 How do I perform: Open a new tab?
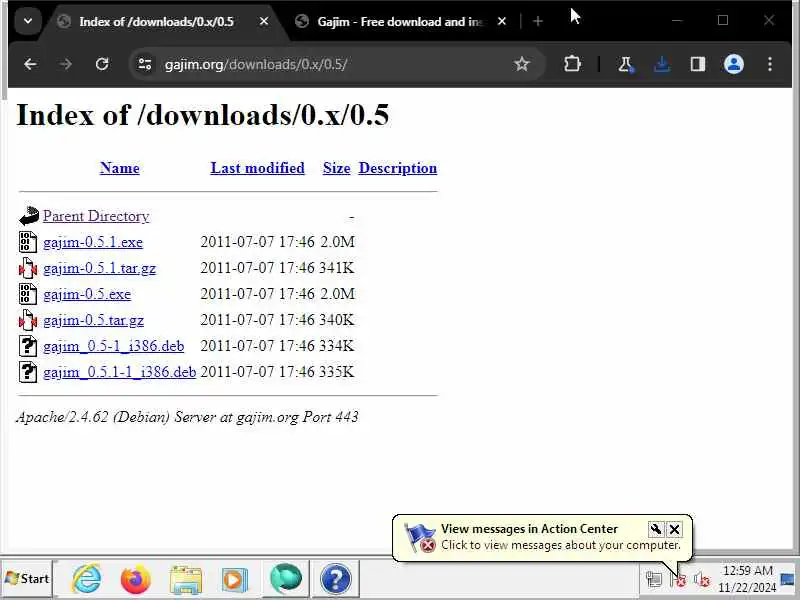[x=538, y=21]
